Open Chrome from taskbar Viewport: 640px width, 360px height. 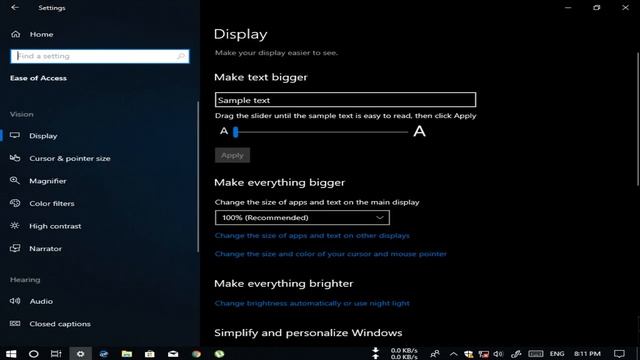click(196, 354)
